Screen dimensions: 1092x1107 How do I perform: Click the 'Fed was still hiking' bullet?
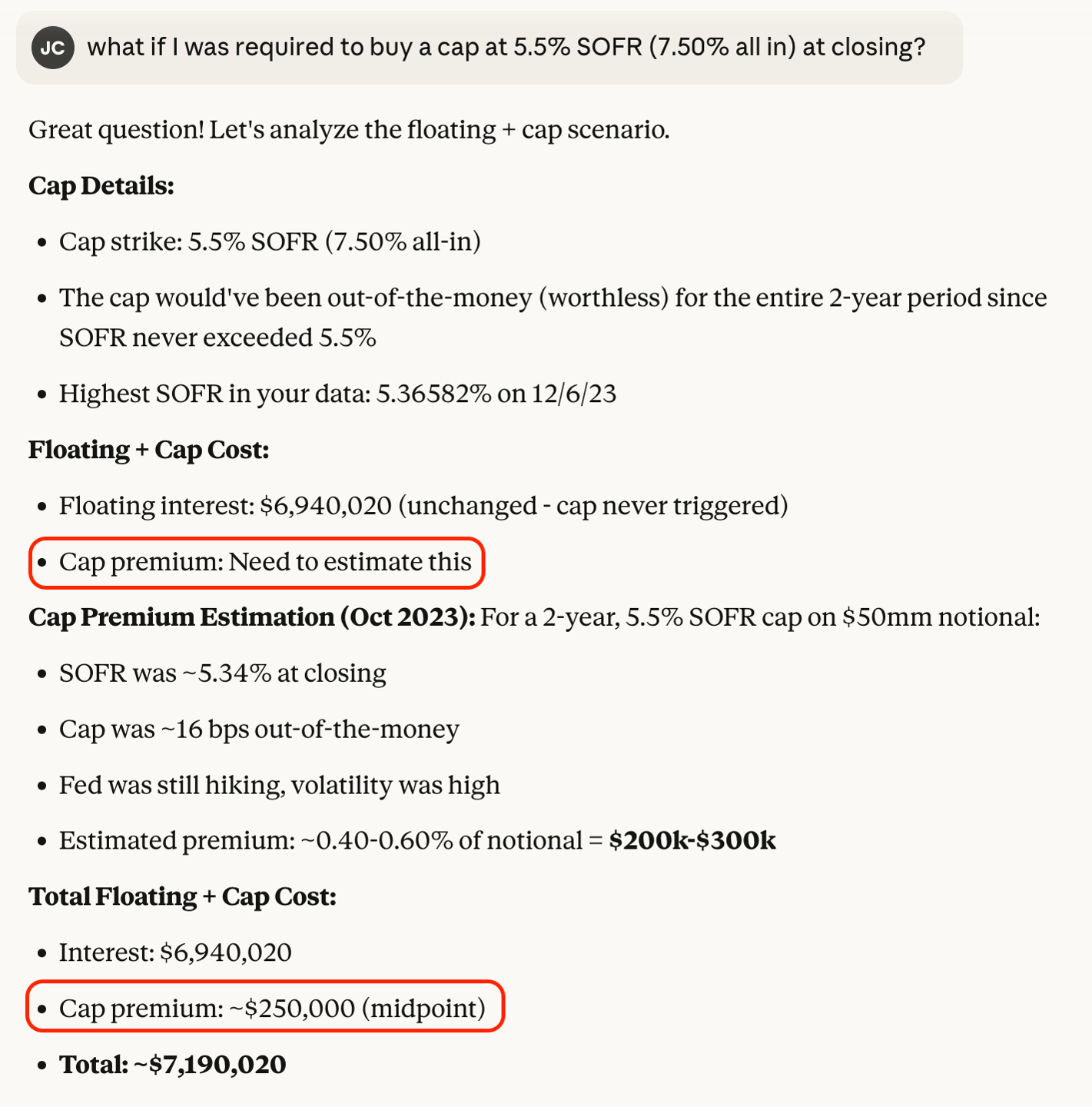point(279,785)
